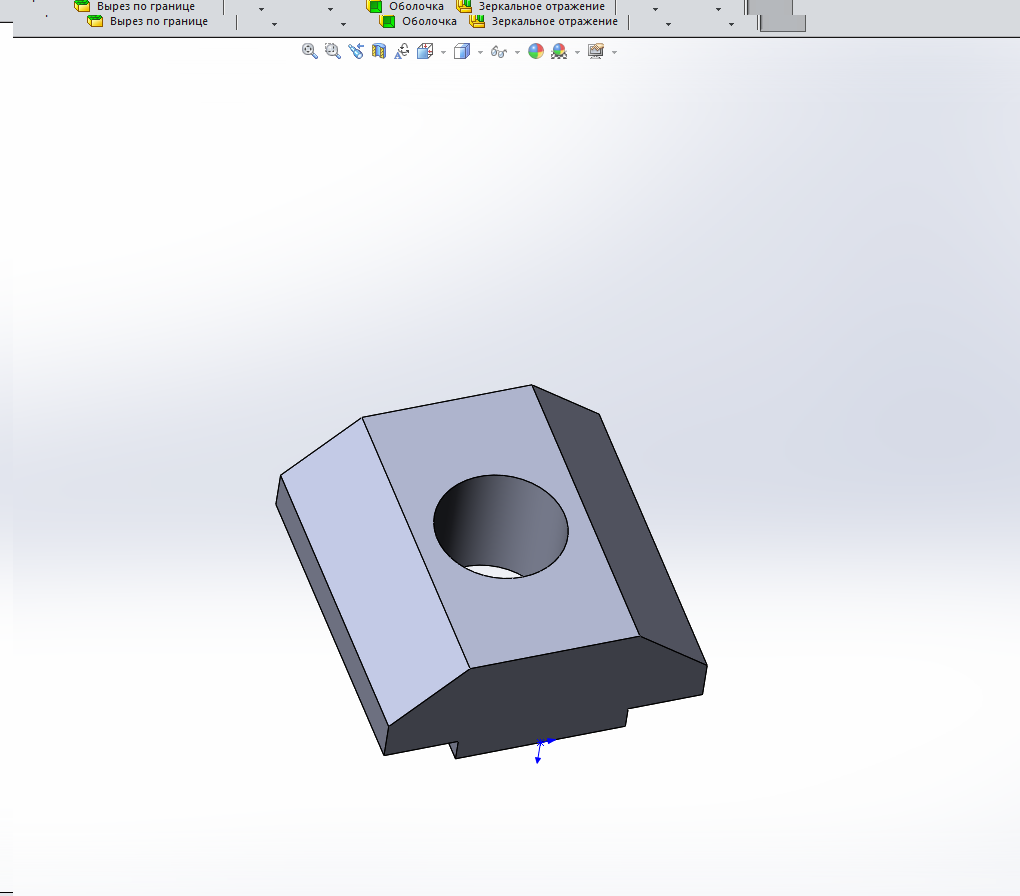The height and width of the screenshot is (896, 1020).
Task: Expand the View Orientation dropdown arrow
Action: 444,52
